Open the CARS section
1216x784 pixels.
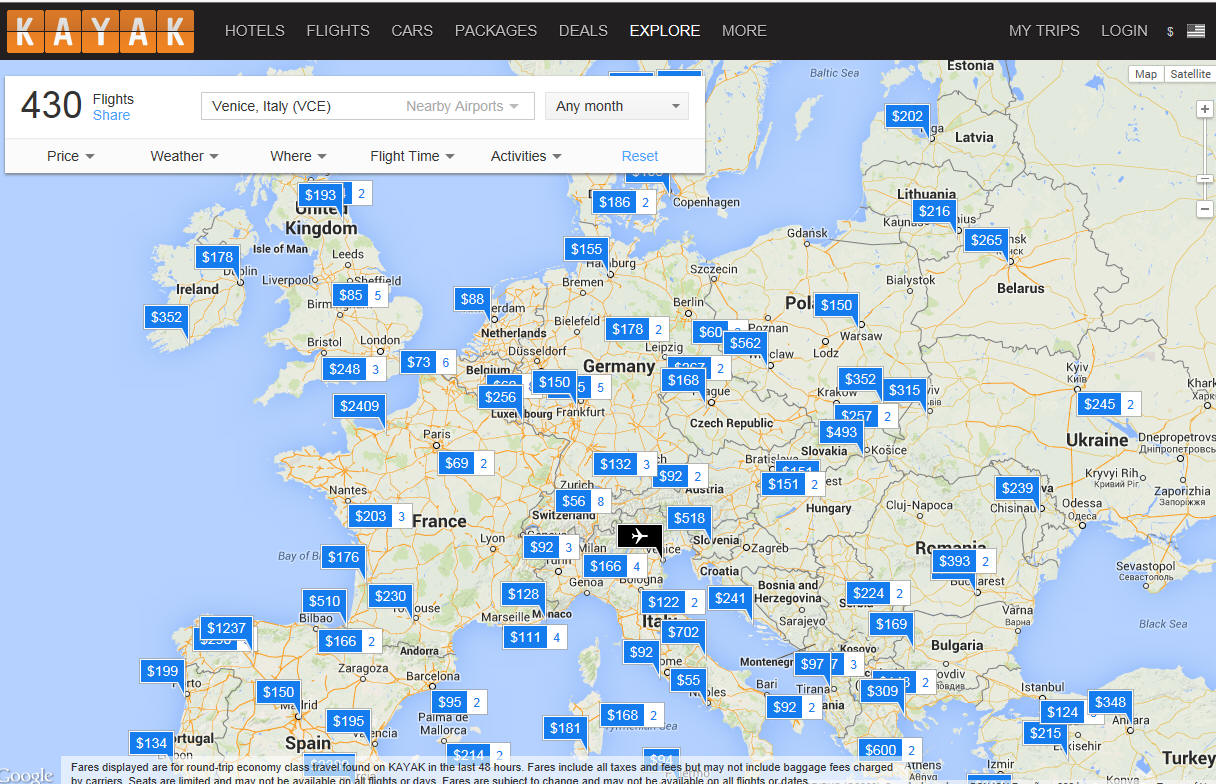click(x=412, y=31)
